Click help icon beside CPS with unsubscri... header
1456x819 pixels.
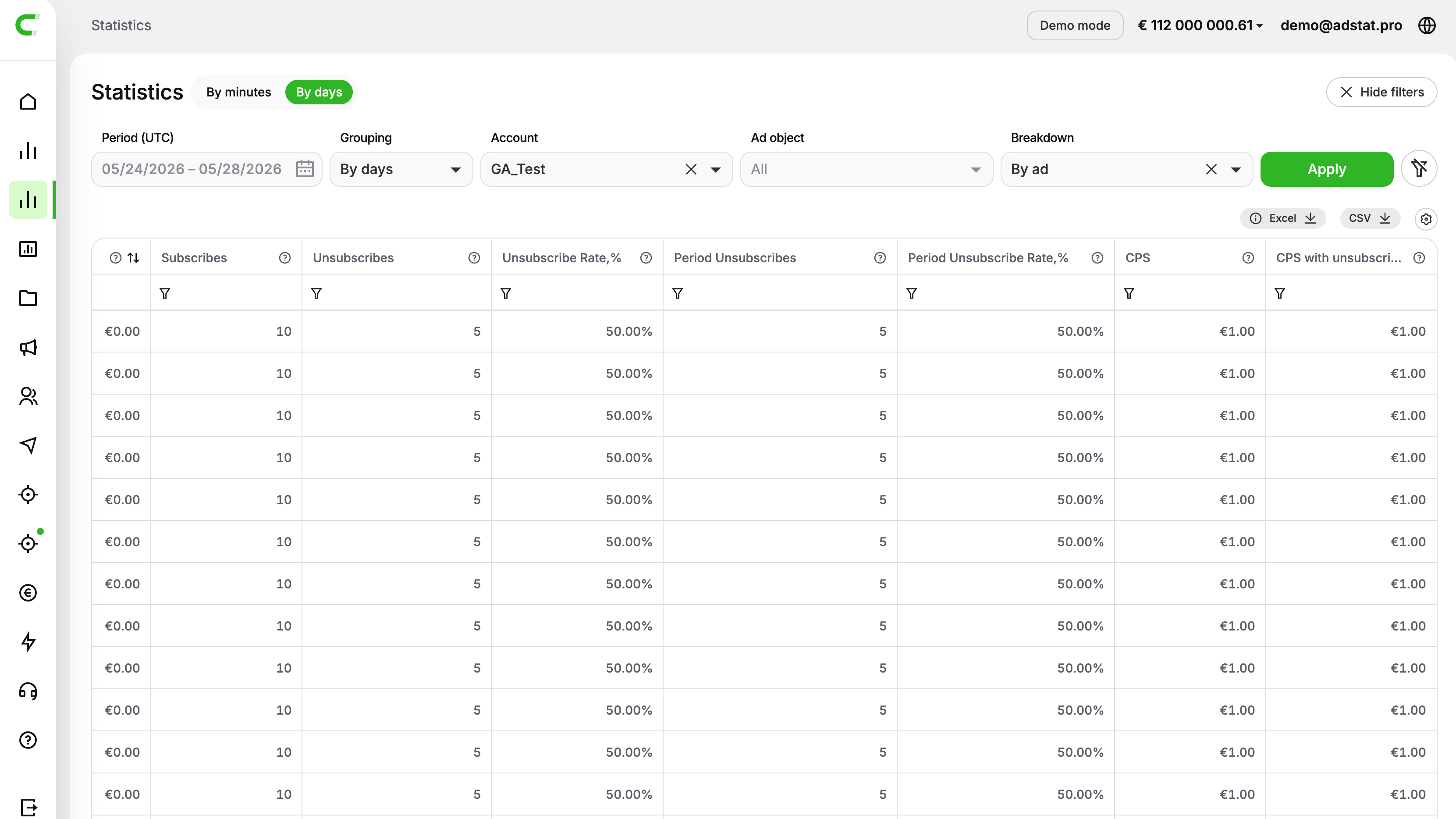click(1419, 258)
